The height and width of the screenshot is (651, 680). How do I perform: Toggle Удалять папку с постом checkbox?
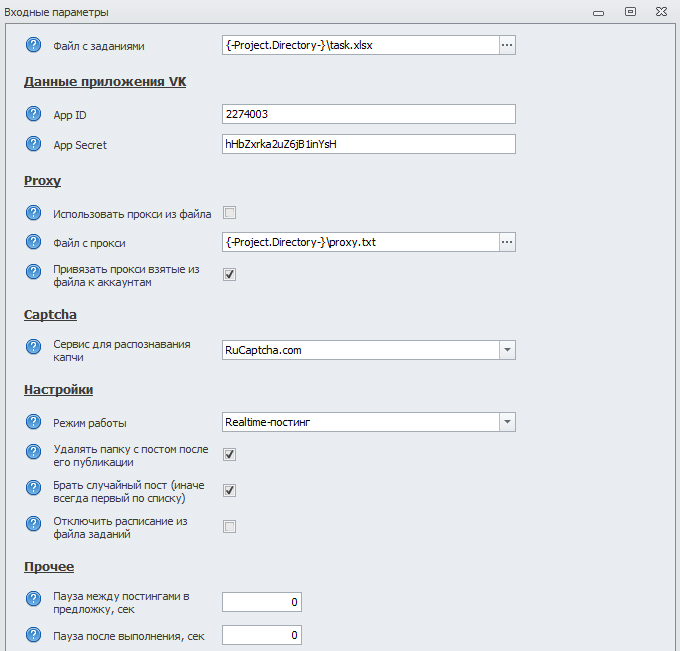click(229, 455)
